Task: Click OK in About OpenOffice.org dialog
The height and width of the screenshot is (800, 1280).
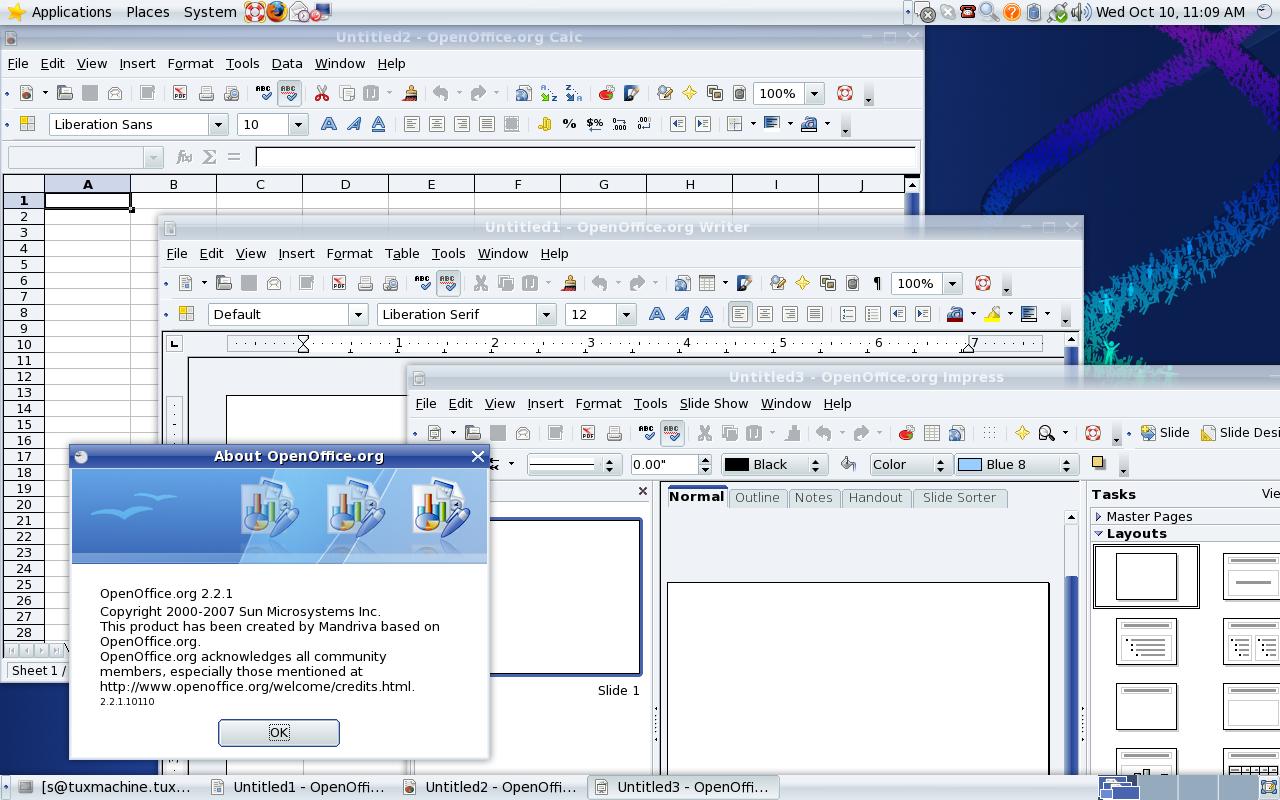Action: (x=279, y=733)
